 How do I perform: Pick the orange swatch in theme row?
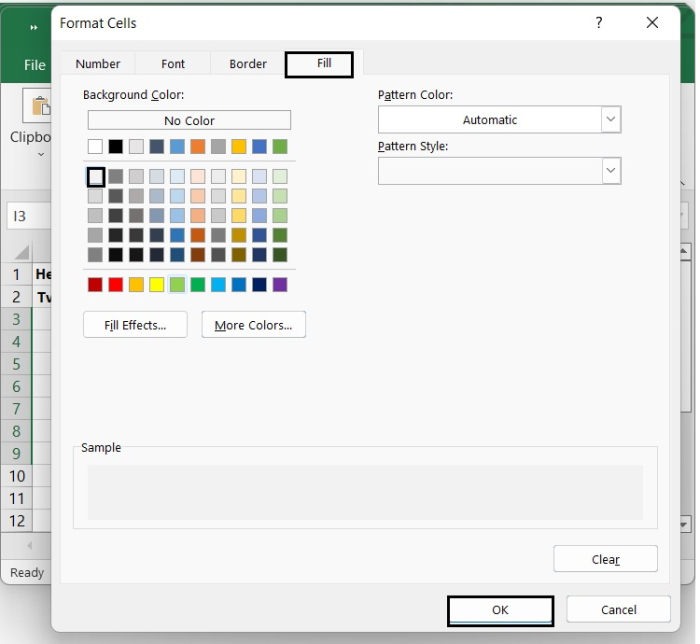pos(198,146)
